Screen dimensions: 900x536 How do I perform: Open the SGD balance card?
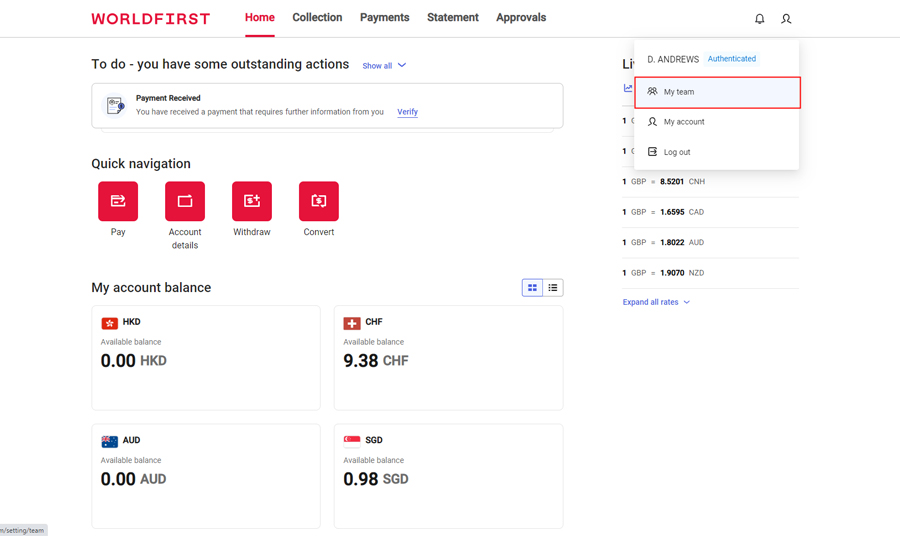click(x=448, y=475)
